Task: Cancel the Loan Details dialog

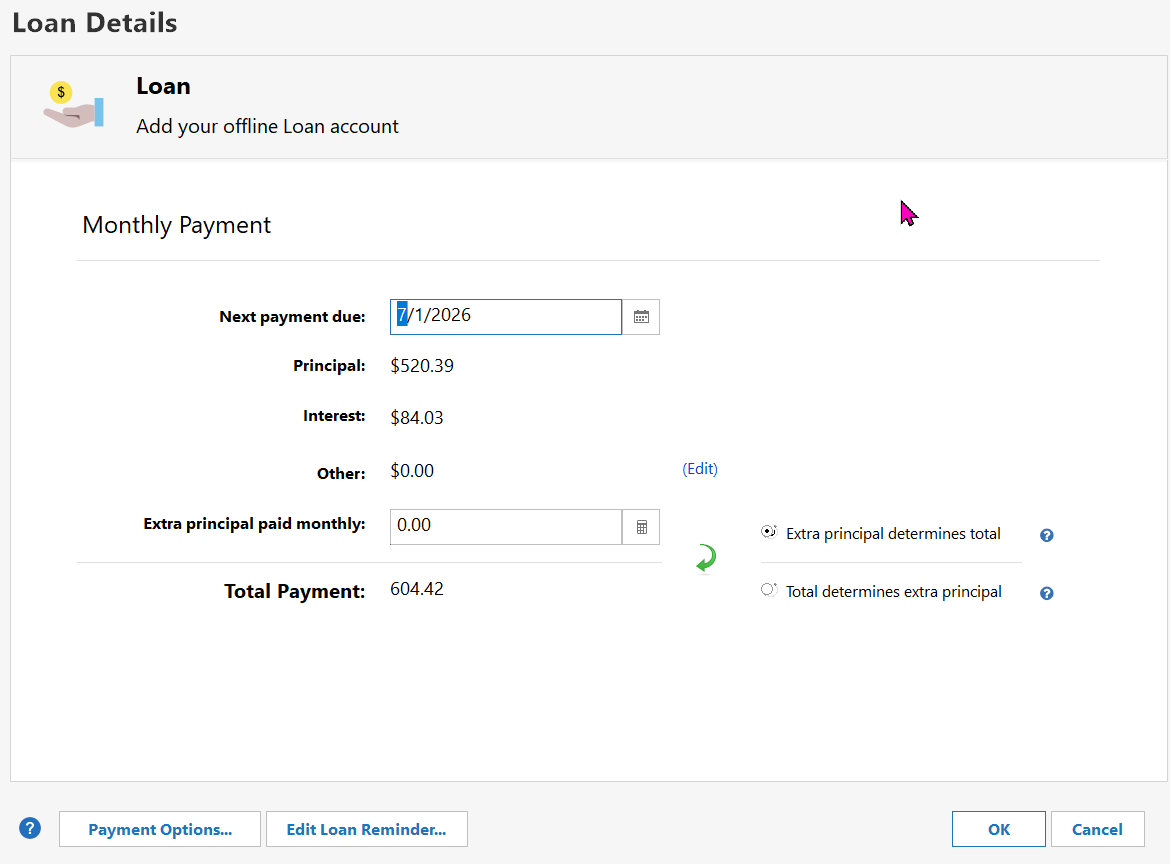Action: (1097, 829)
